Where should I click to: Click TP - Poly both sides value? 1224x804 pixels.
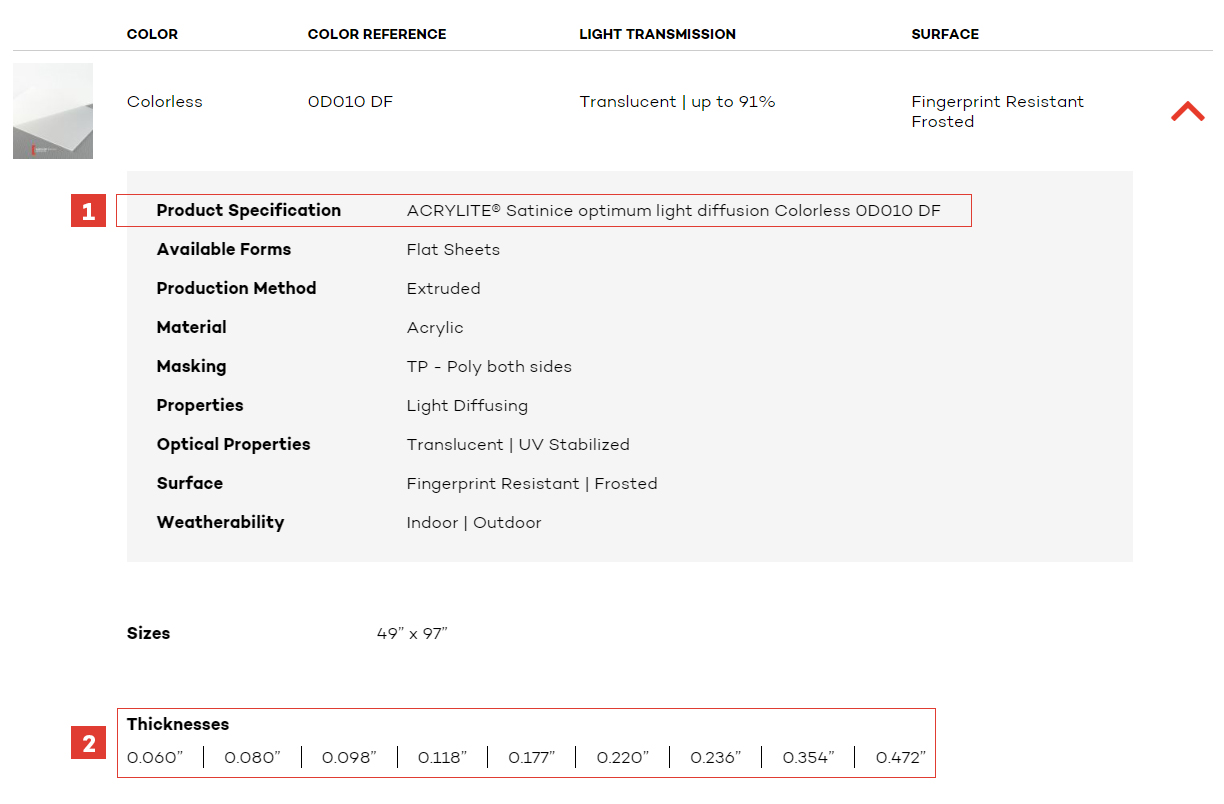(489, 367)
